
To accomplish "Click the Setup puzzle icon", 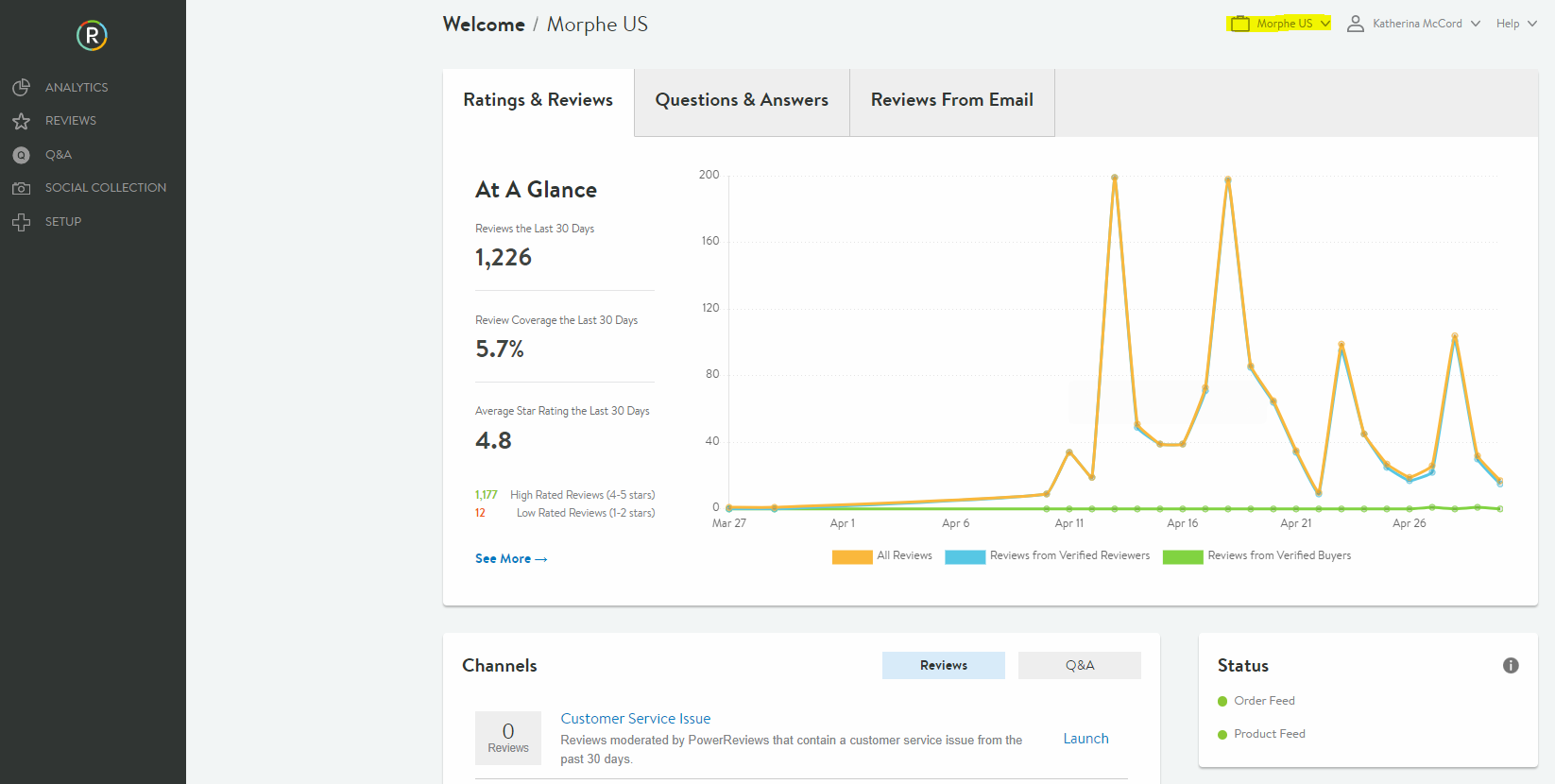I will tap(21, 222).
